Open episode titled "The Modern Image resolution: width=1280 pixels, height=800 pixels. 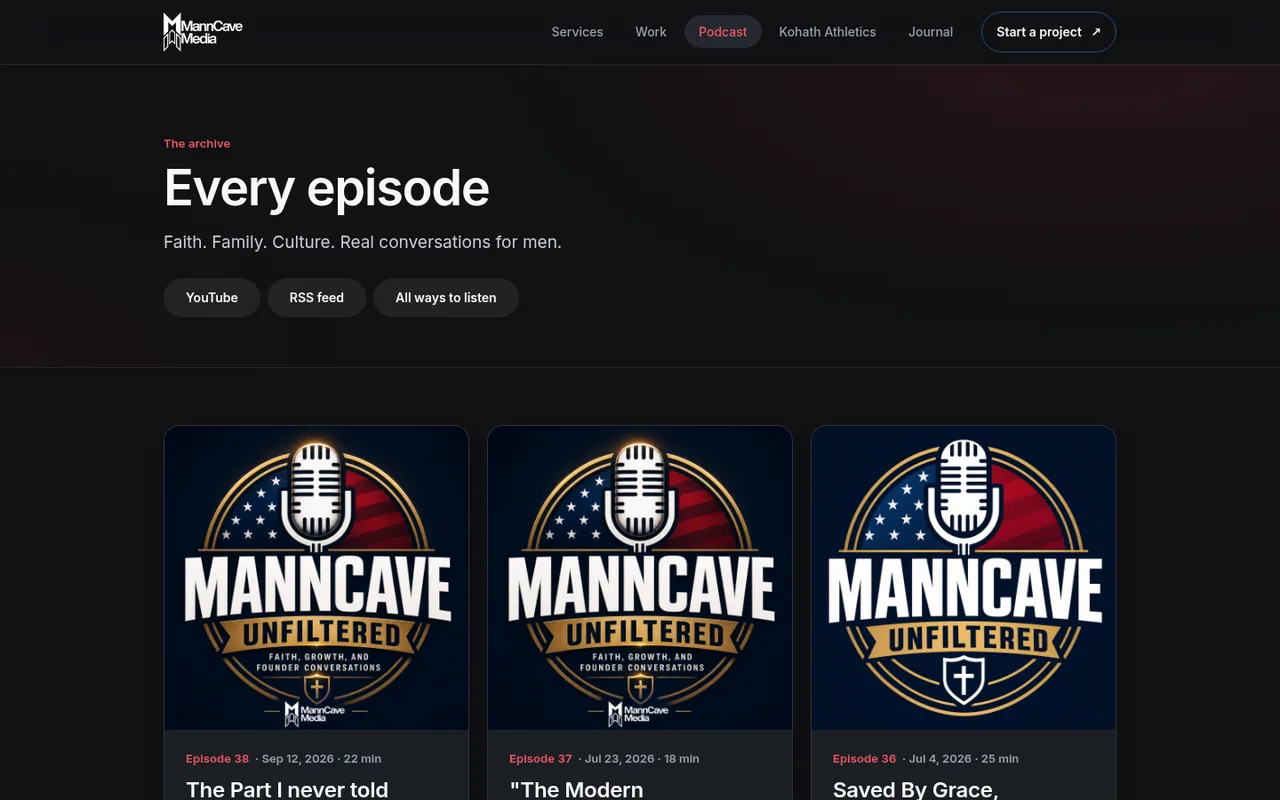576,789
